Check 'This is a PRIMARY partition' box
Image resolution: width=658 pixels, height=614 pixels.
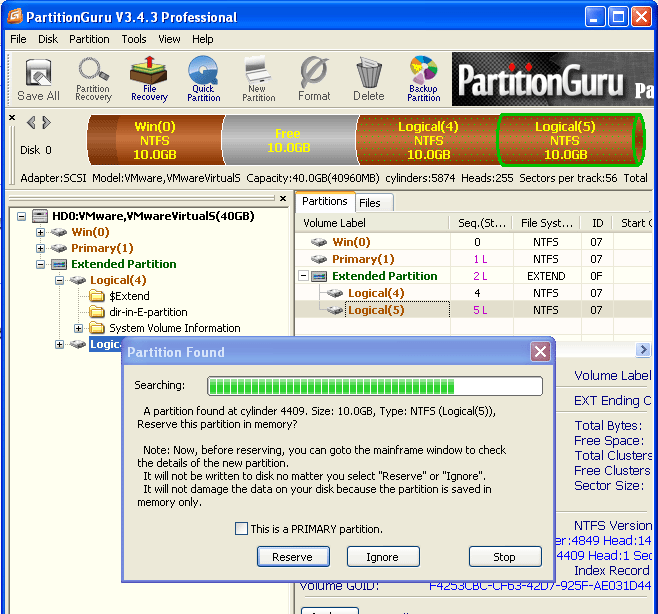pyautogui.click(x=241, y=528)
